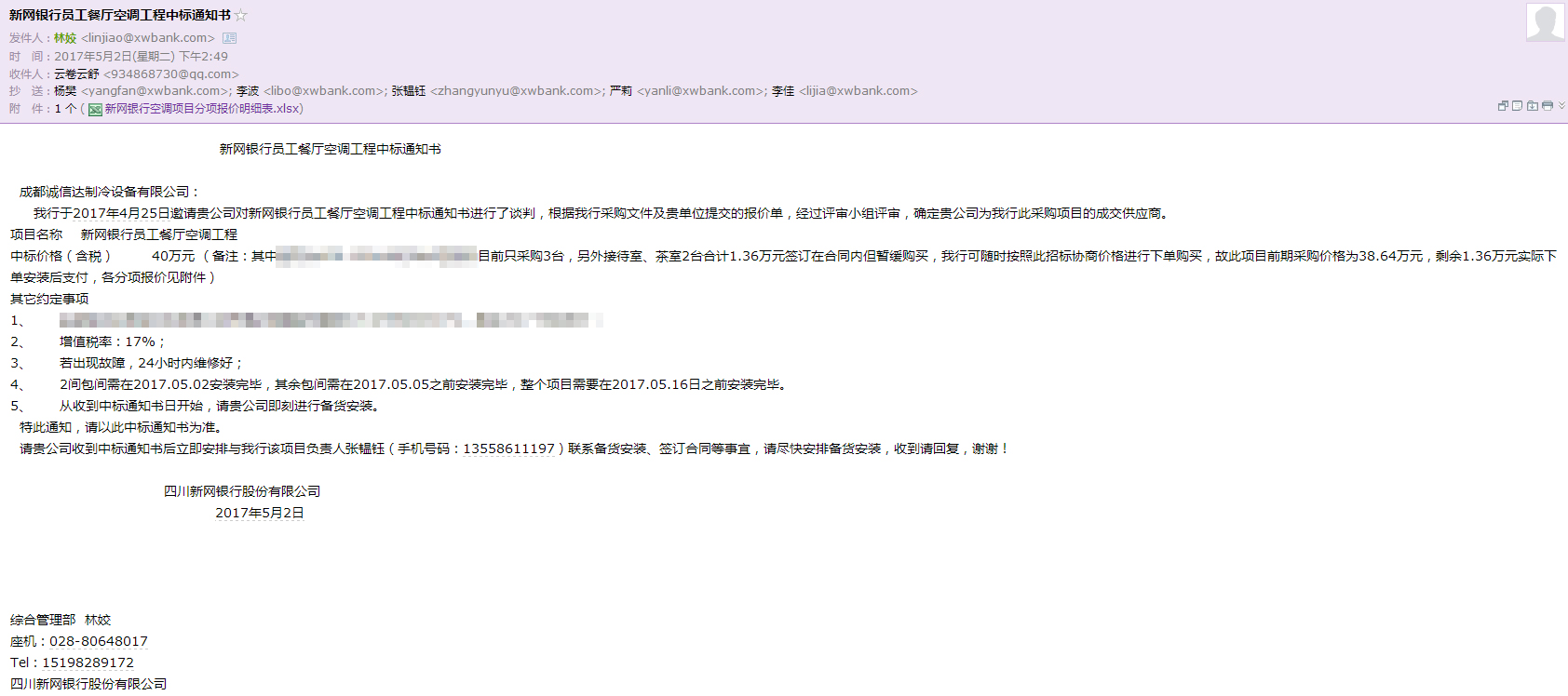
Task: Click the add note icon in header toolbar
Action: pyautogui.click(x=1518, y=106)
